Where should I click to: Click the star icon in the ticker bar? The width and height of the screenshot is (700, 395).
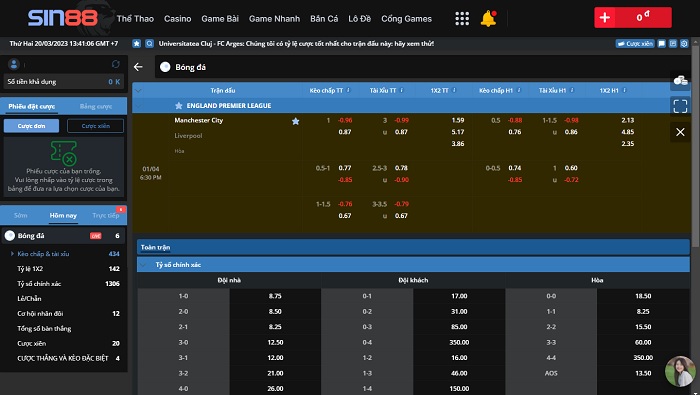coord(137,43)
